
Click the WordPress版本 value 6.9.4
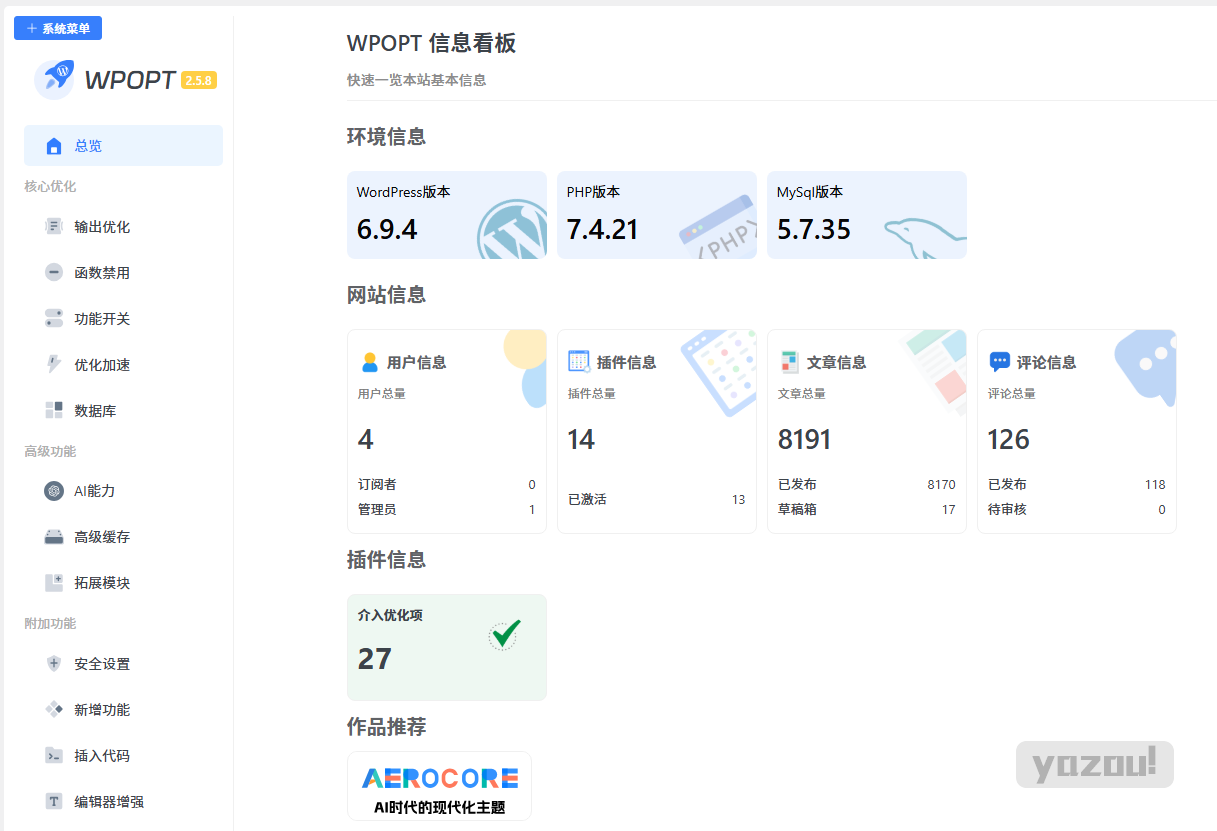pos(387,230)
